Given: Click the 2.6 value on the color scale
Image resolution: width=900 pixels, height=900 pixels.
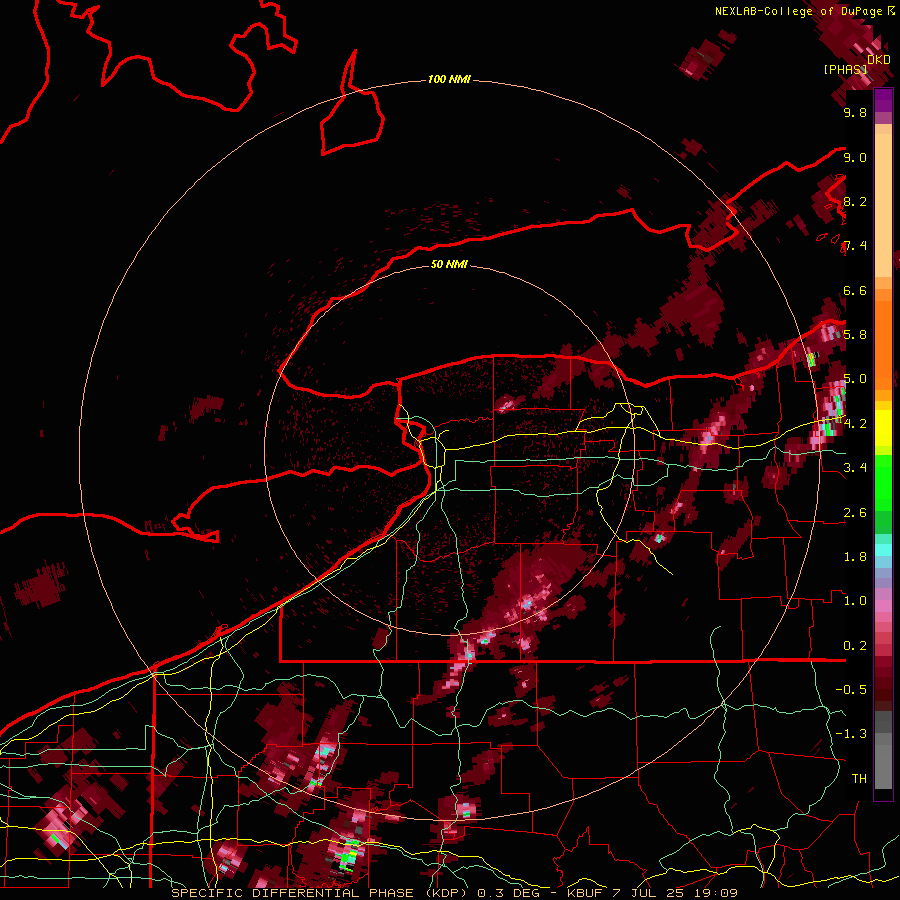Looking at the screenshot, I should coord(855,513).
